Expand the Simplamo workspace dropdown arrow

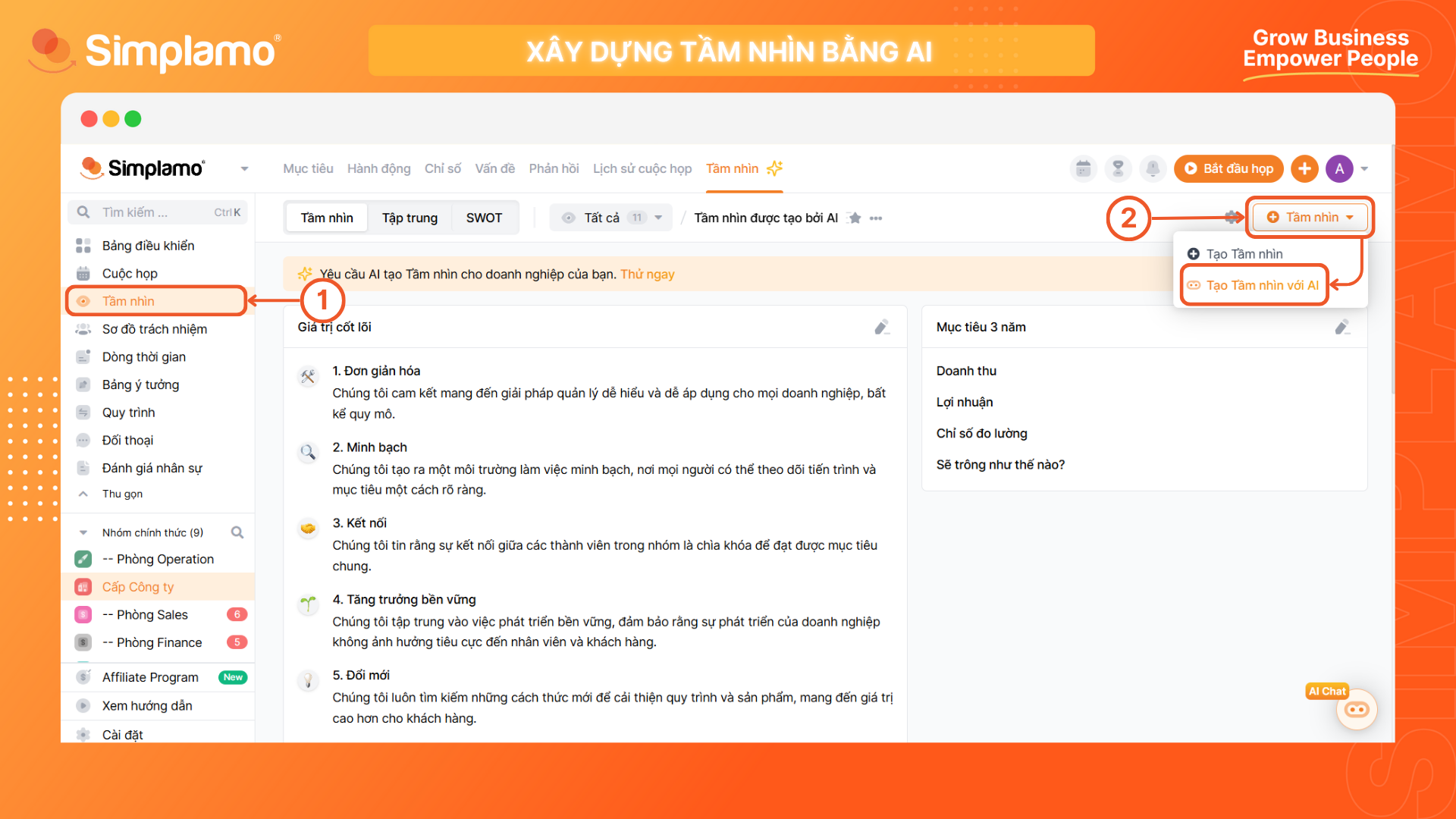[x=244, y=168]
